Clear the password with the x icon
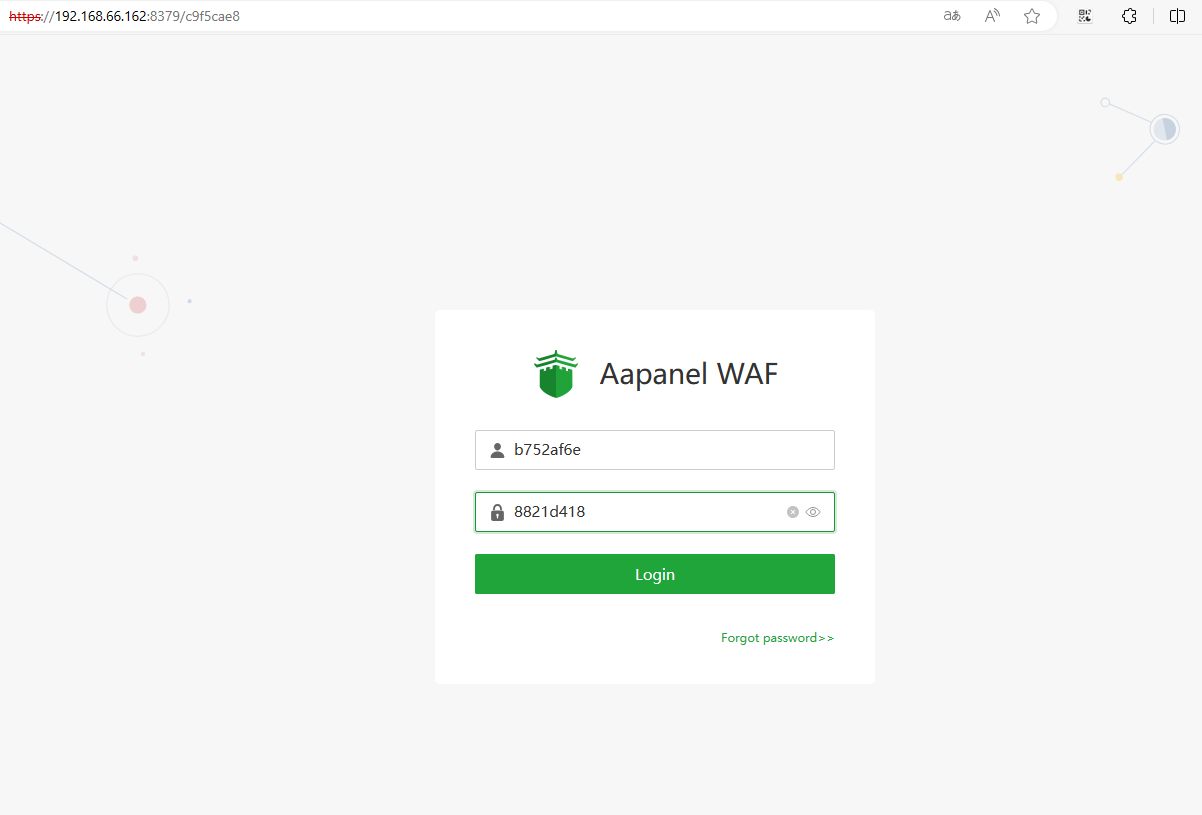 pyautogui.click(x=793, y=512)
